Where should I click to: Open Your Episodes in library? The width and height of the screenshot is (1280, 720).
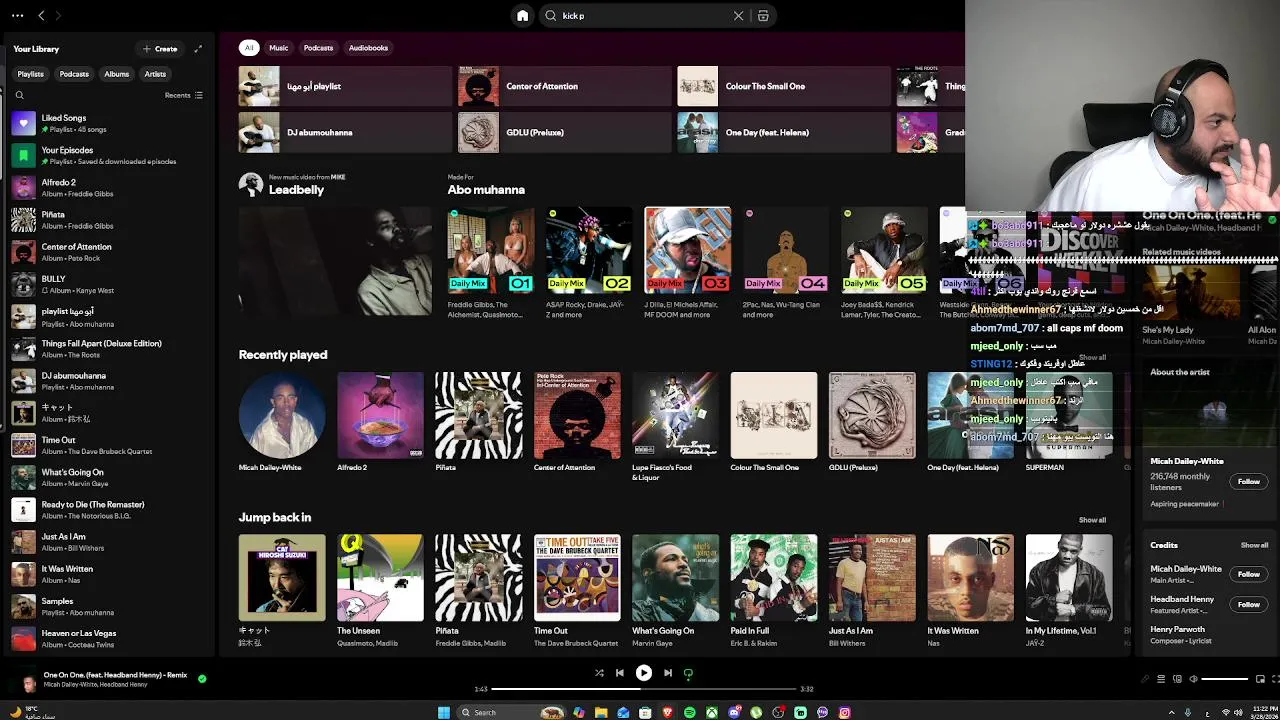click(x=108, y=155)
